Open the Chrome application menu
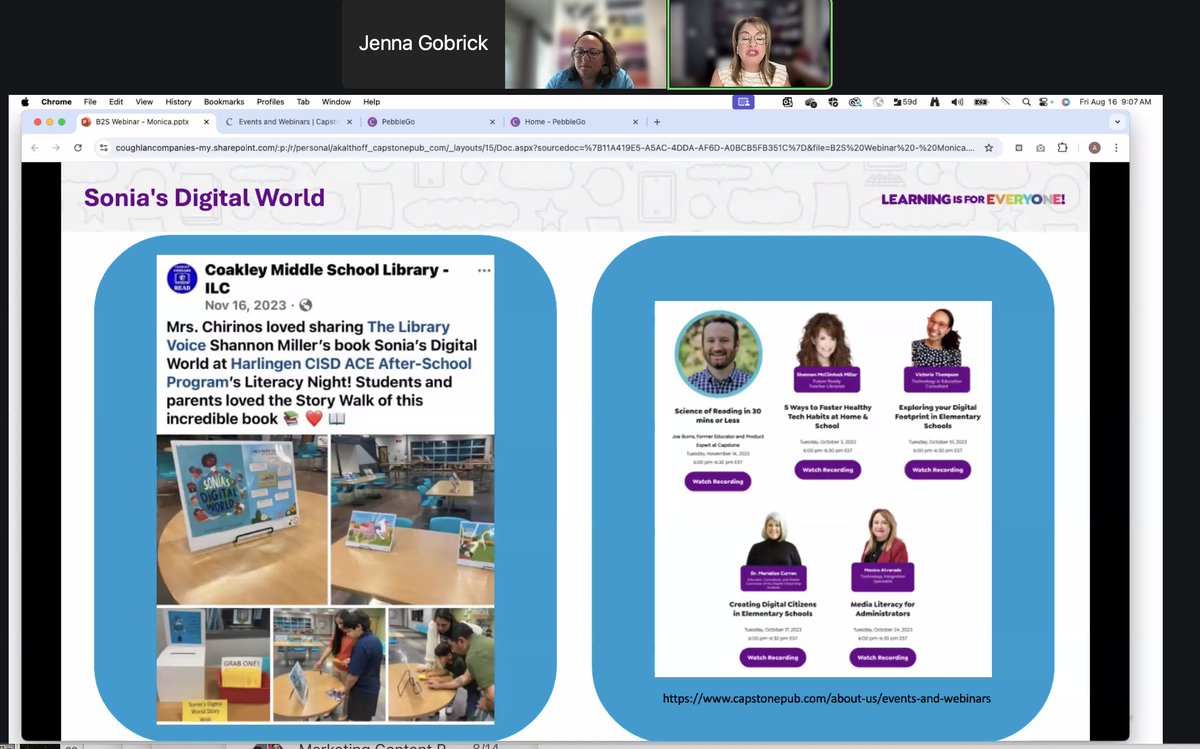Image resolution: width=1200 pixels, height=749 pixels. (x=57, y=102)
